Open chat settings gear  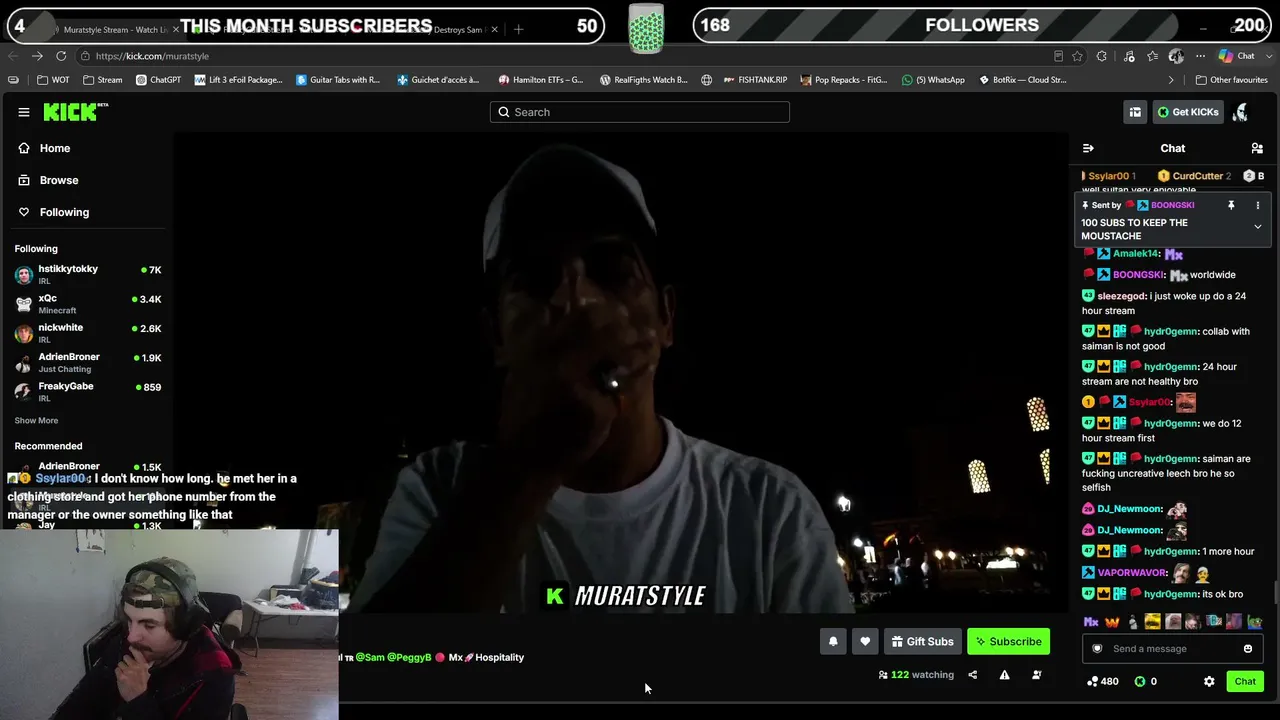pyautogui.click(x=1209, y=682)
